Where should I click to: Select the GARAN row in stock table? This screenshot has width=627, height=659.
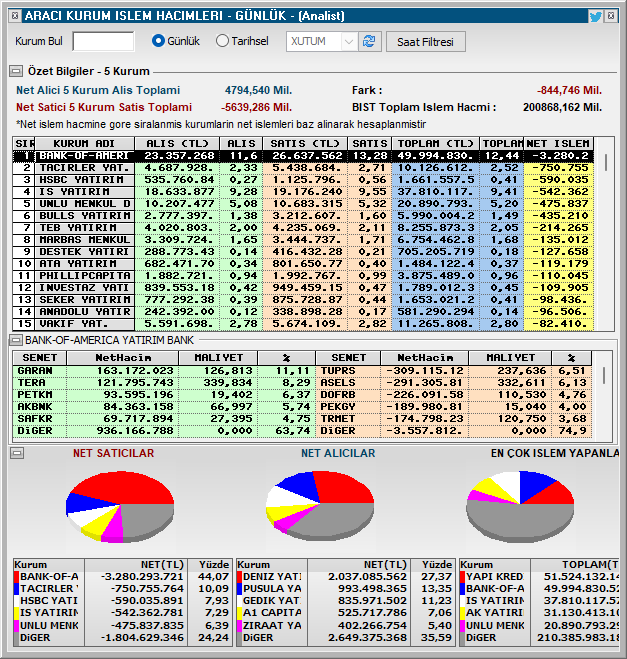click(100, 369)
